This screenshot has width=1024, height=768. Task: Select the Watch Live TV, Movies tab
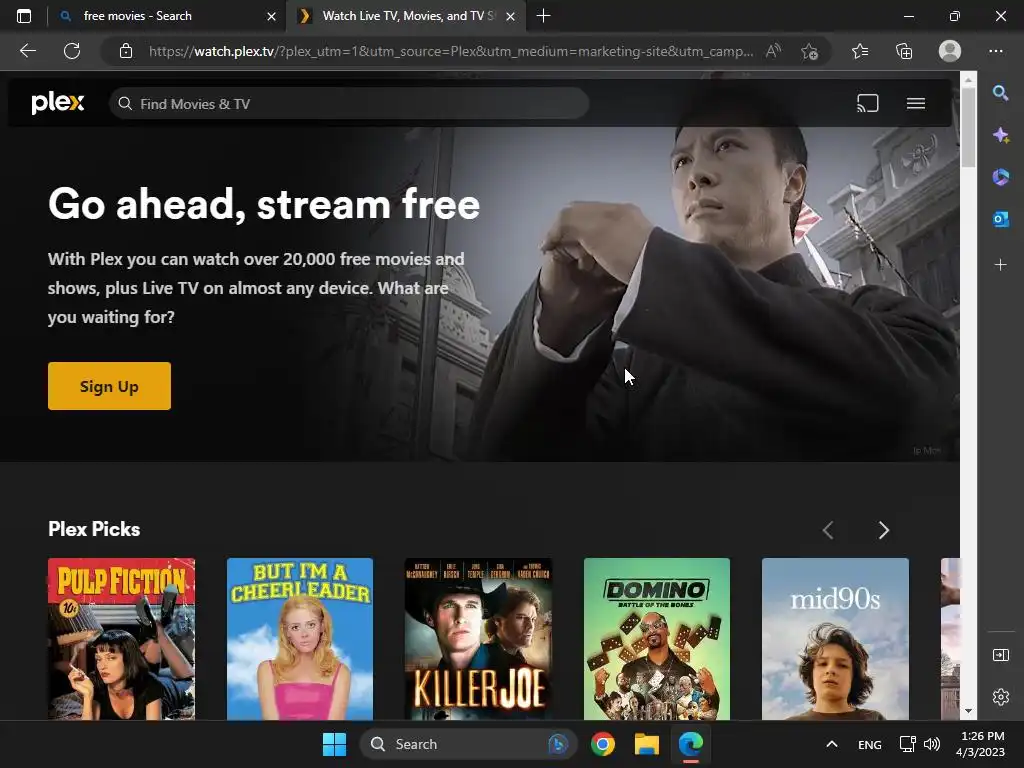pos(405,16)
